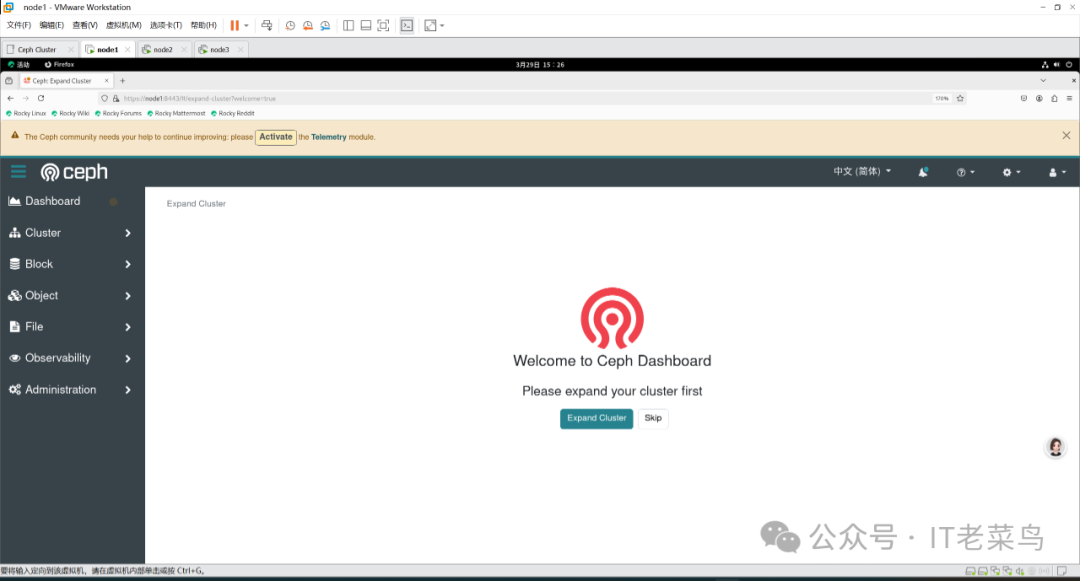Open the VMware 文件(F) menu
The image size is (1080, 581).
click(19, 25)
